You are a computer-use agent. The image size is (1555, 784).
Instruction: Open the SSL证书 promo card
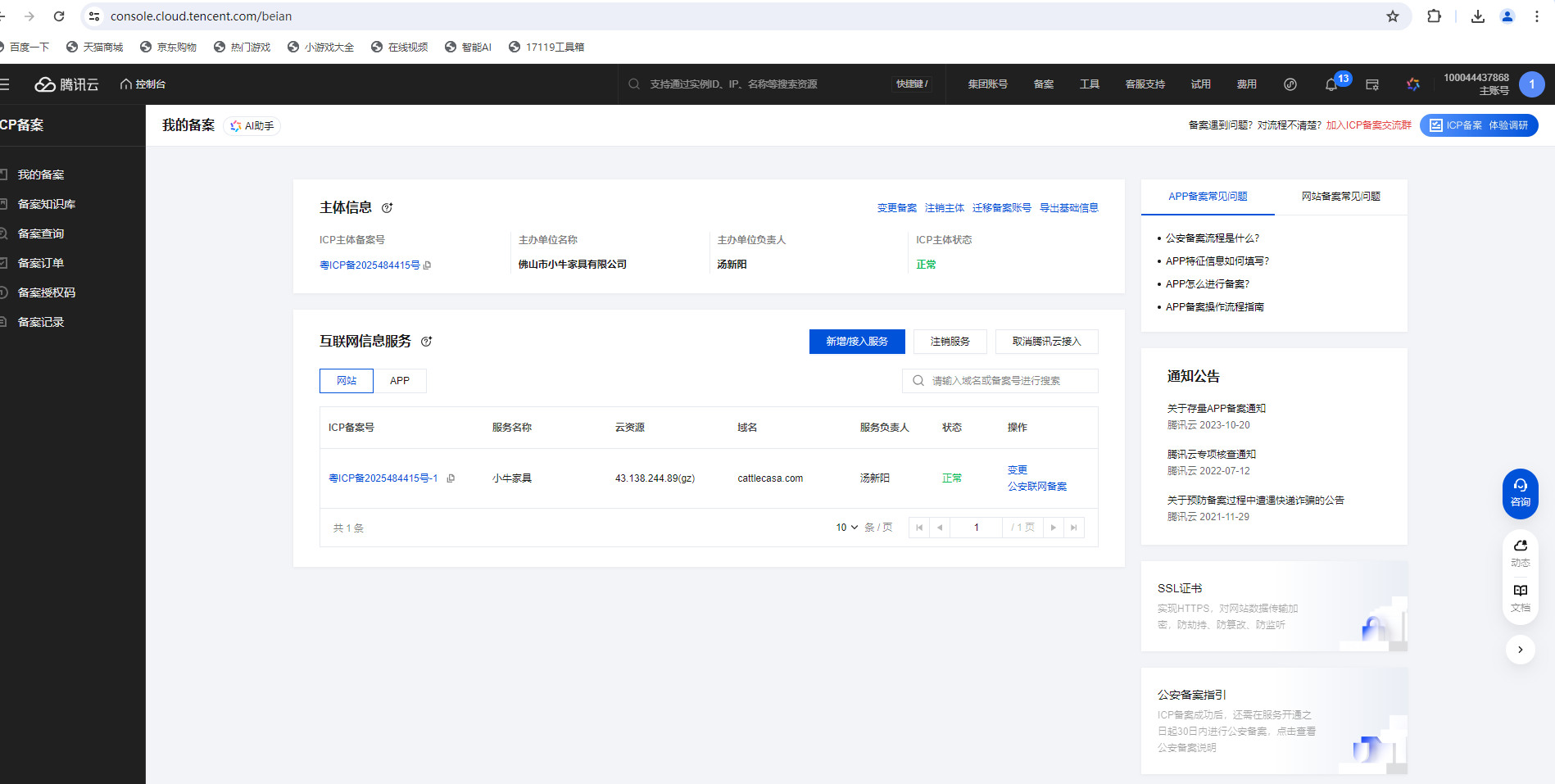point(1274,606)
